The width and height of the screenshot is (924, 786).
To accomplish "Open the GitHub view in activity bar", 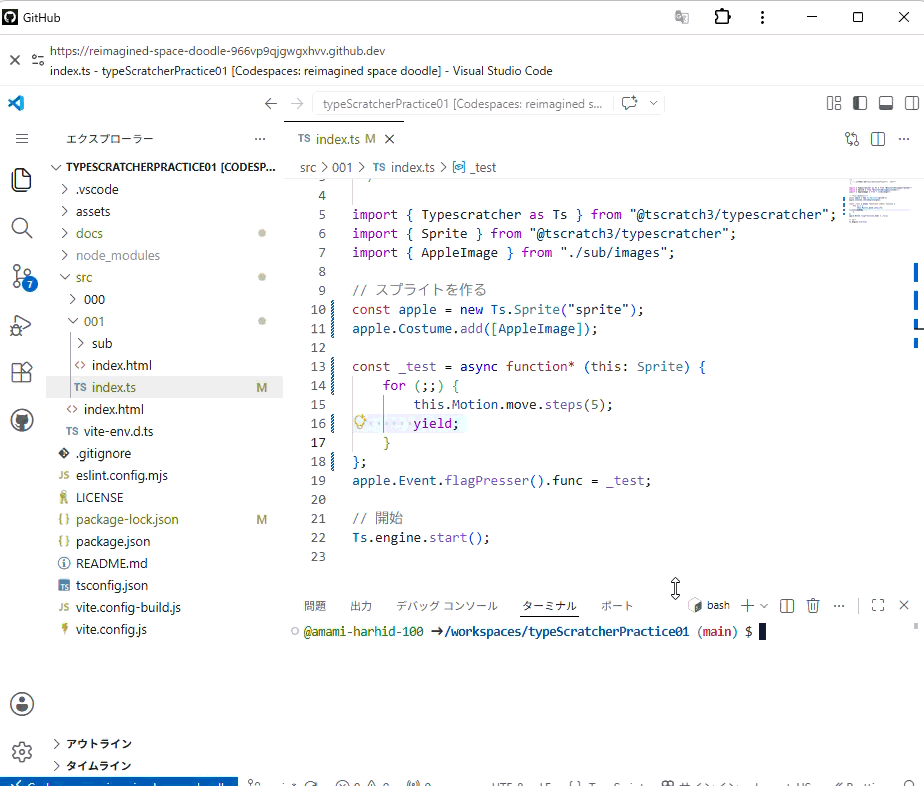I will click(22, 420).
